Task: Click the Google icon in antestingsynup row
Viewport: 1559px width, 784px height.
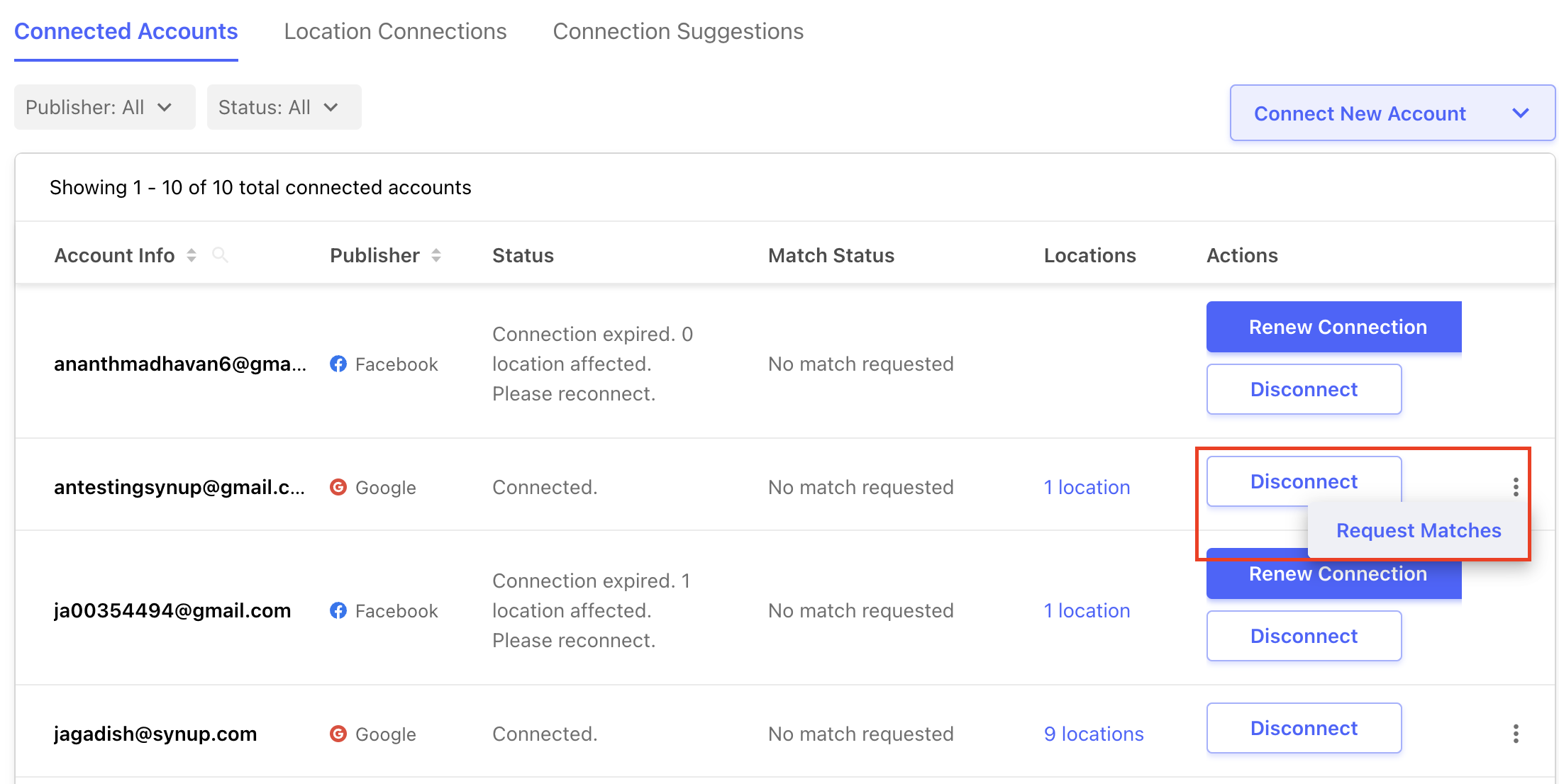Action: (x=338, y=487)
